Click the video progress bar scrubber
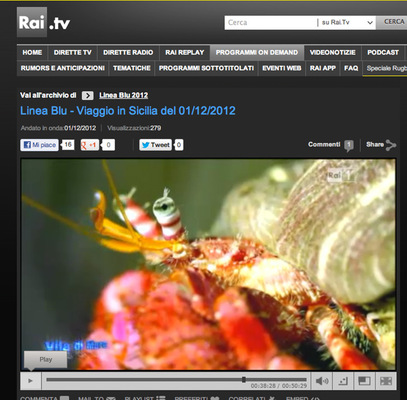This screenshot has height=400, width=407. pyautogui.click(x=244, y=379)
